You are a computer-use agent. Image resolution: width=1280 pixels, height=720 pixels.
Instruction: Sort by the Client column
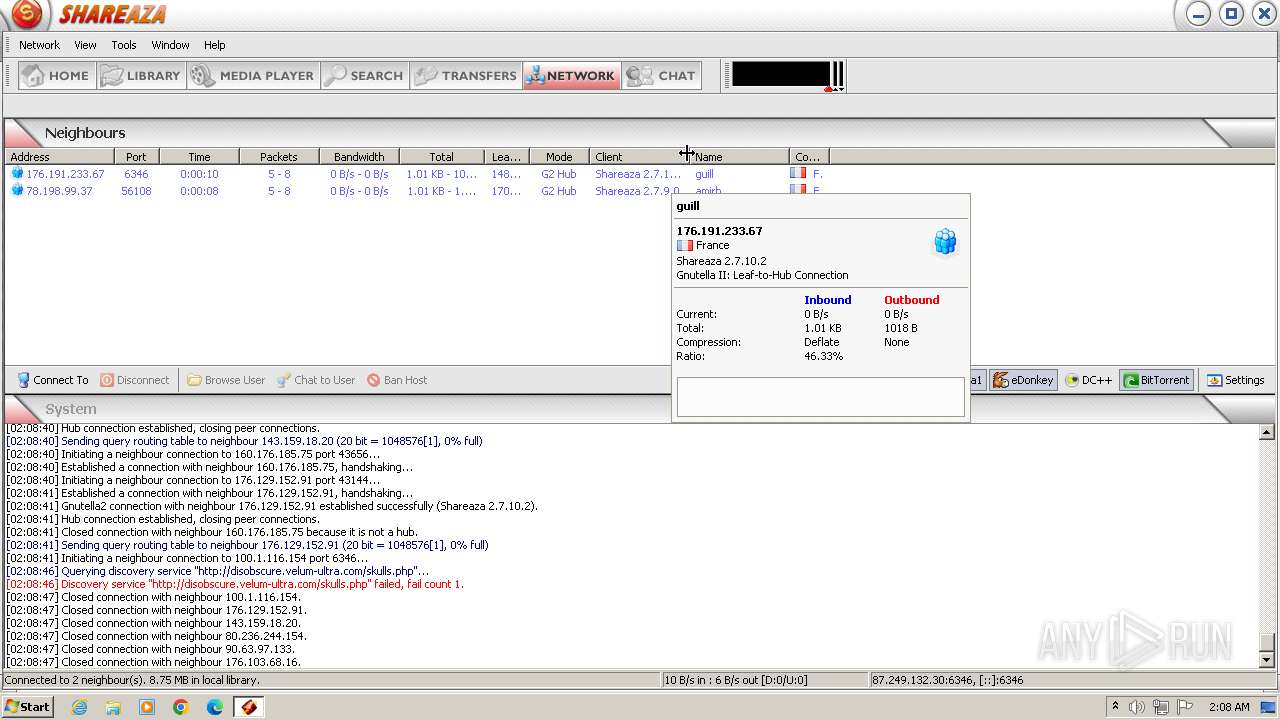[639, 157]
